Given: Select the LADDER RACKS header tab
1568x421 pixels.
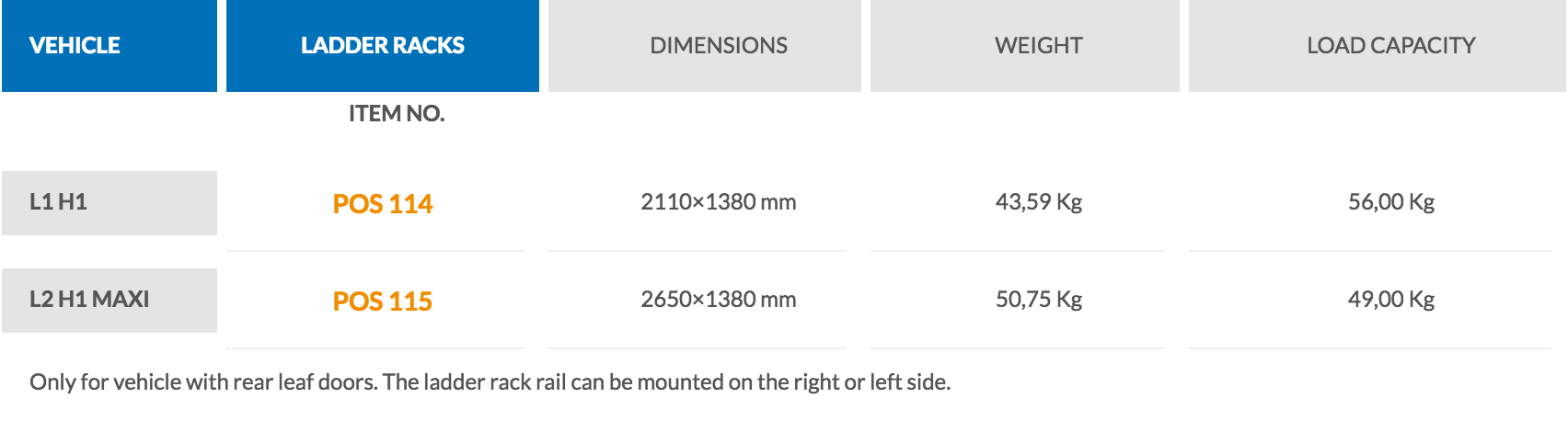Looking at the screenshot, I should (383, 45).
